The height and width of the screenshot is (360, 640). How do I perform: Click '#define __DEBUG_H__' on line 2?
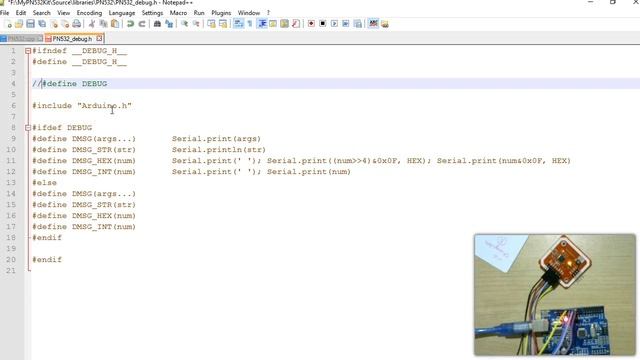tap(80, 62)
